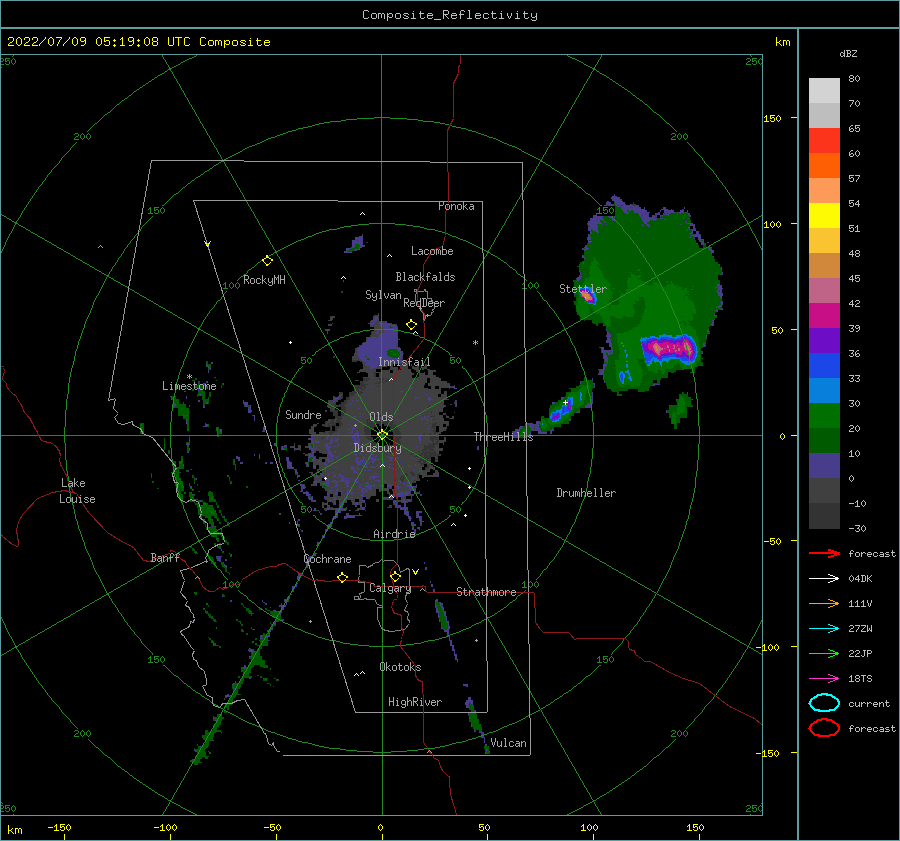
Task: Select the HighRiver label
Action: coord(415,702)
